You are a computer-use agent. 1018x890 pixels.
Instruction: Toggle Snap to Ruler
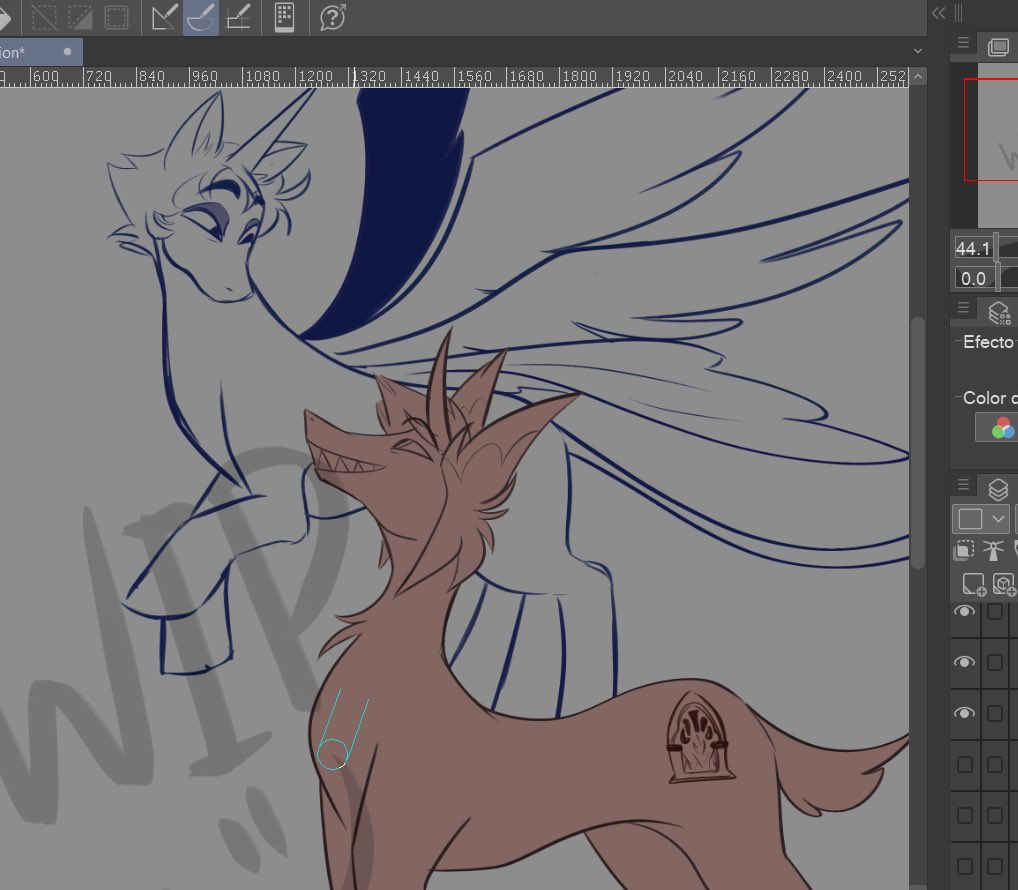tap(164, 18)
